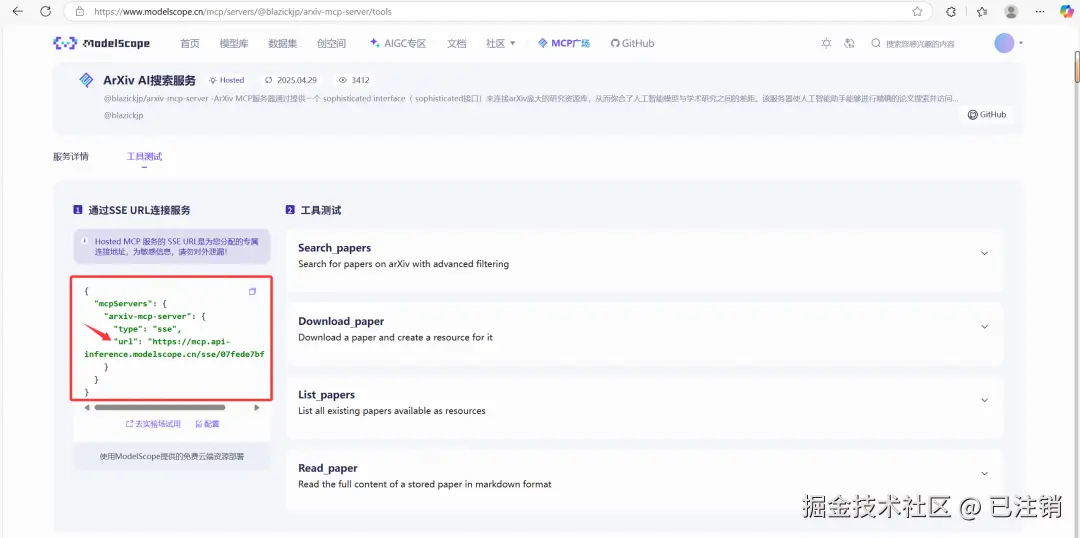Open the GitHub link in the nav bar
This screenshot has width=1080, height=538.
coord(632,43)
